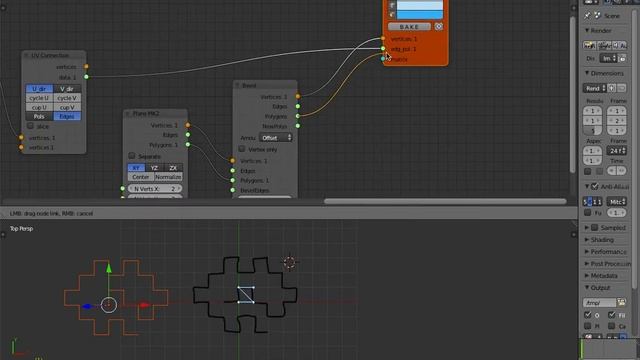This screenshot has width=640, height=360.
Task: Click the Center button in Plane MK2
Action: point(140,177)
